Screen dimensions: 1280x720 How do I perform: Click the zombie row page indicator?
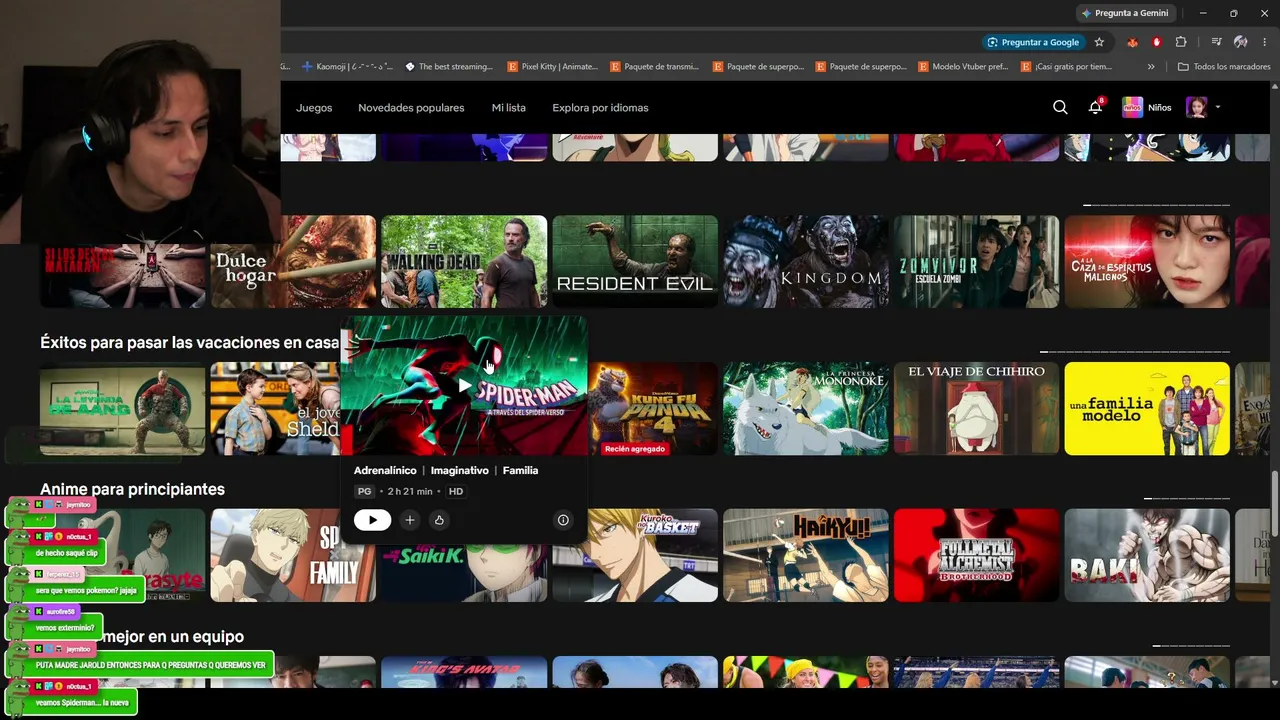[1157, 205]
